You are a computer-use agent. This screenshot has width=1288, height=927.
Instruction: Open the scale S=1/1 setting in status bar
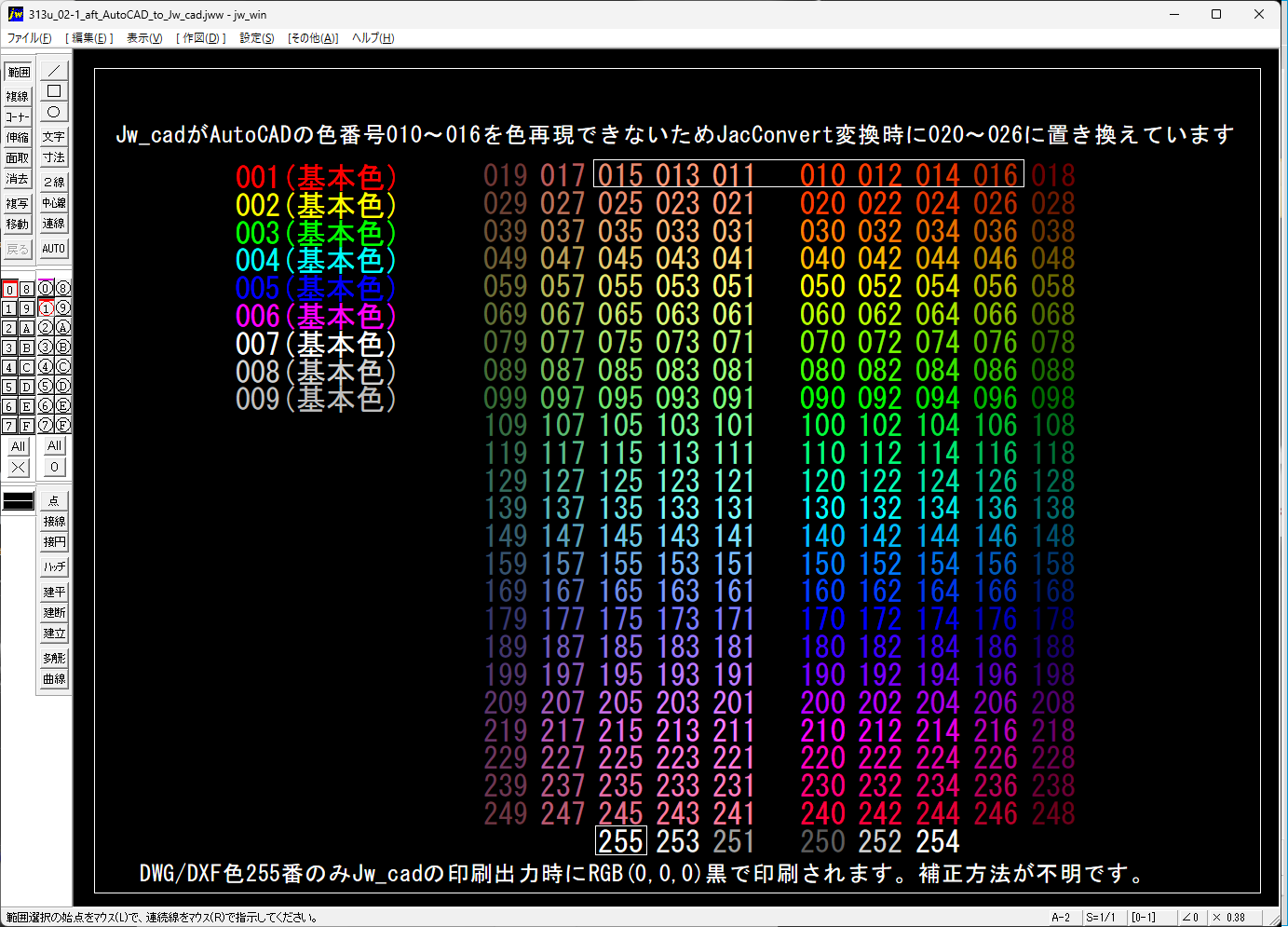pos(1101,917)
